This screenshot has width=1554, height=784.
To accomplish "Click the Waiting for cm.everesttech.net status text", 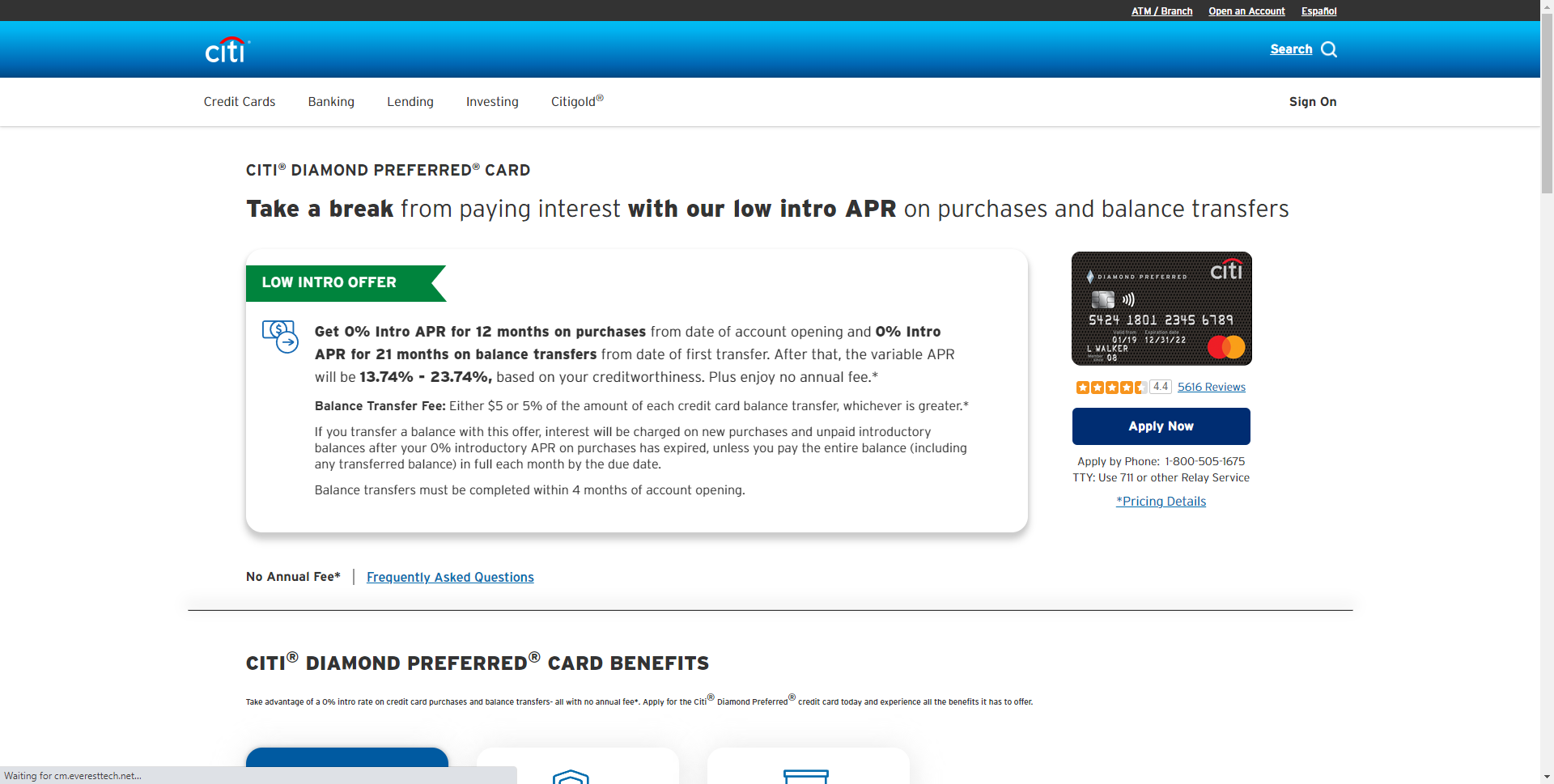I will [x=73, y=776].
